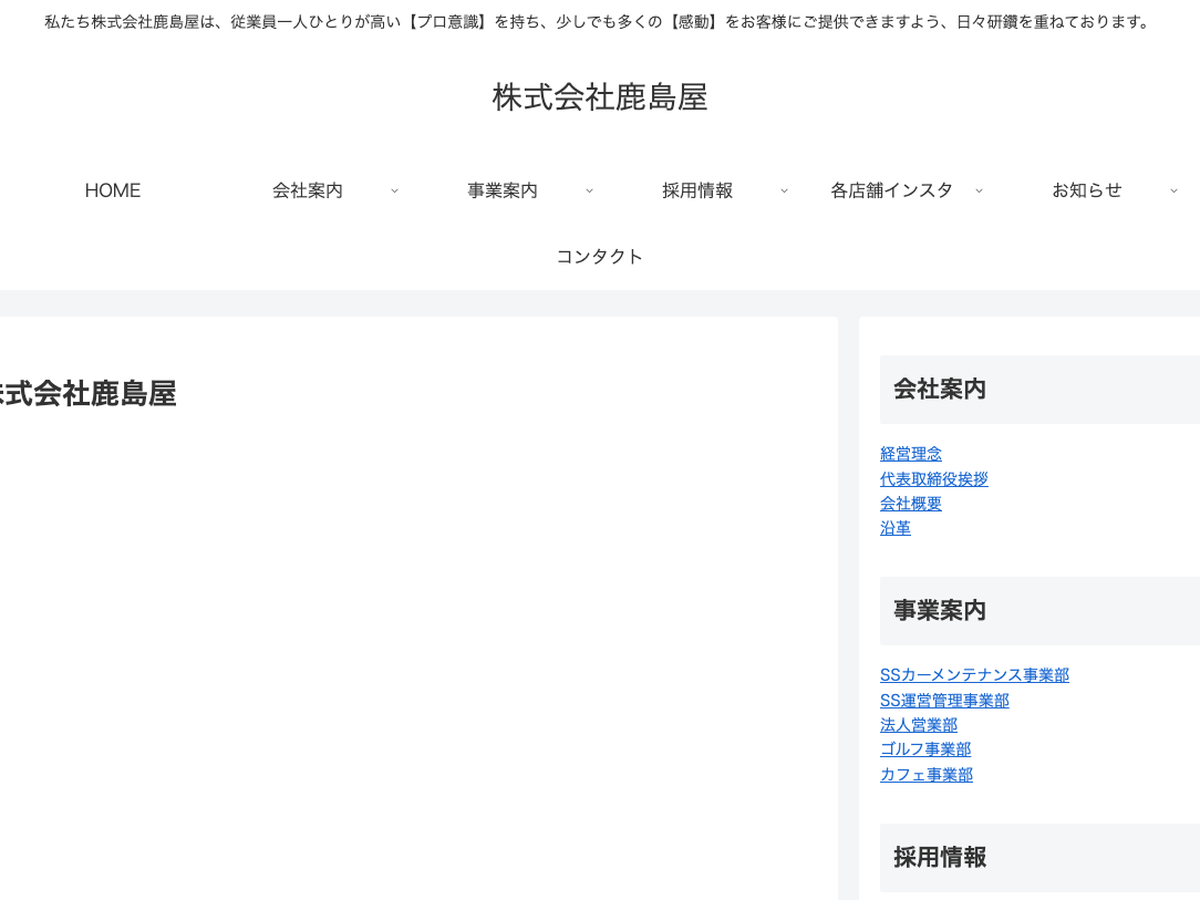Image resolution: width=1200 pixels, height=900 pixels.
Task: Open the 代表取締役挨拶 link
Action: click(933, 479)
